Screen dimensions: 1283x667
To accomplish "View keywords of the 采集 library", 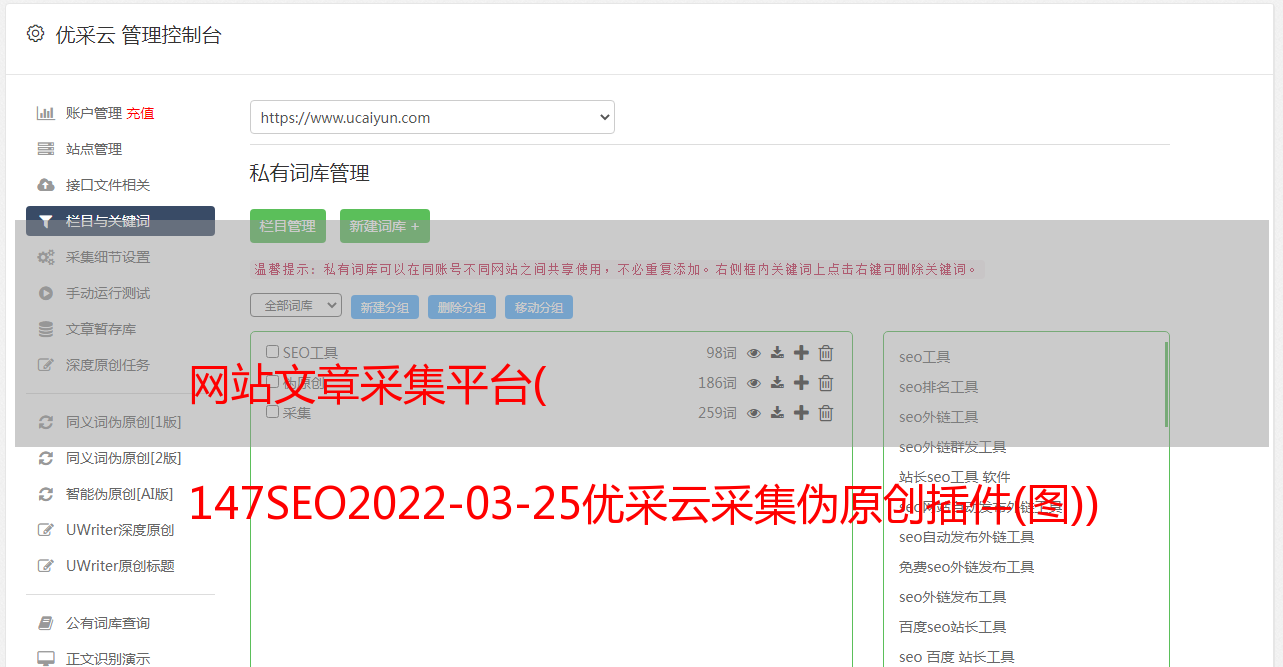I will [x=754, y=413].
